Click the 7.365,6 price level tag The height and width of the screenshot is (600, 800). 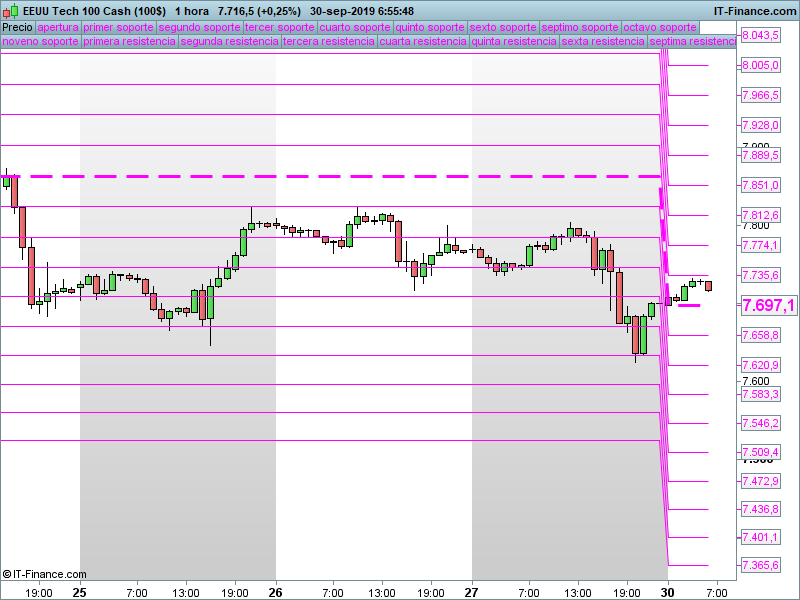pos(760,565)
